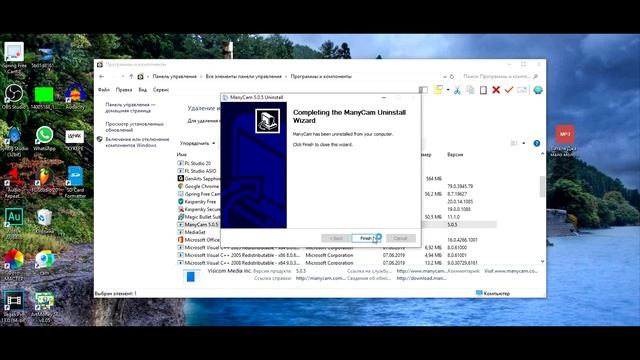
Task: Click the globe toolbar icon
Action: (x=538, y=90)
